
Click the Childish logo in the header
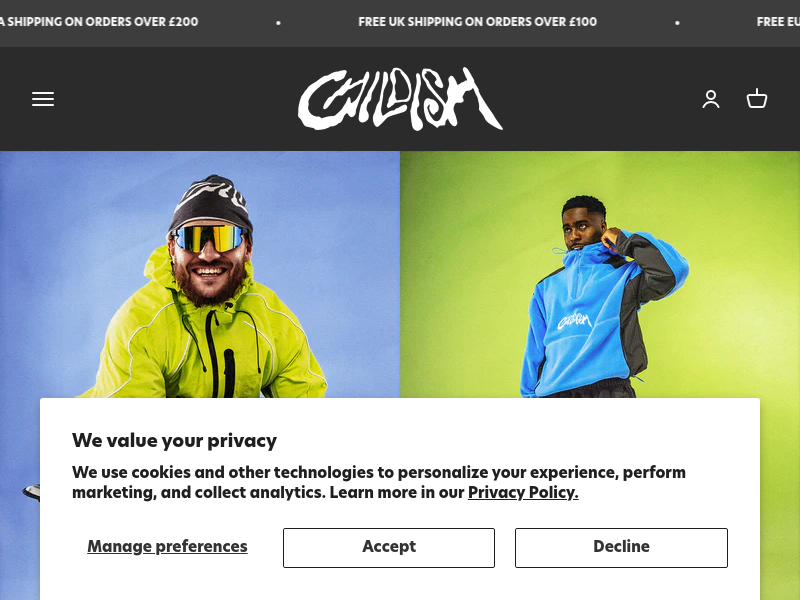tap(401, 99)
